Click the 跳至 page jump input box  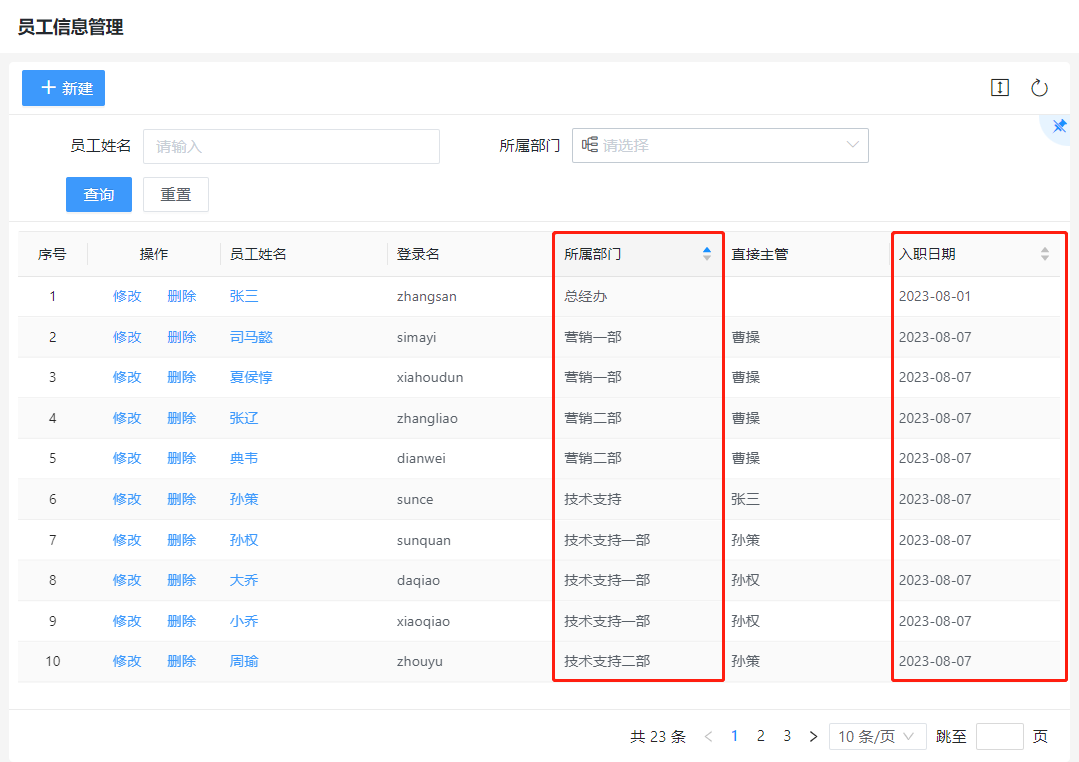point(999,737)
